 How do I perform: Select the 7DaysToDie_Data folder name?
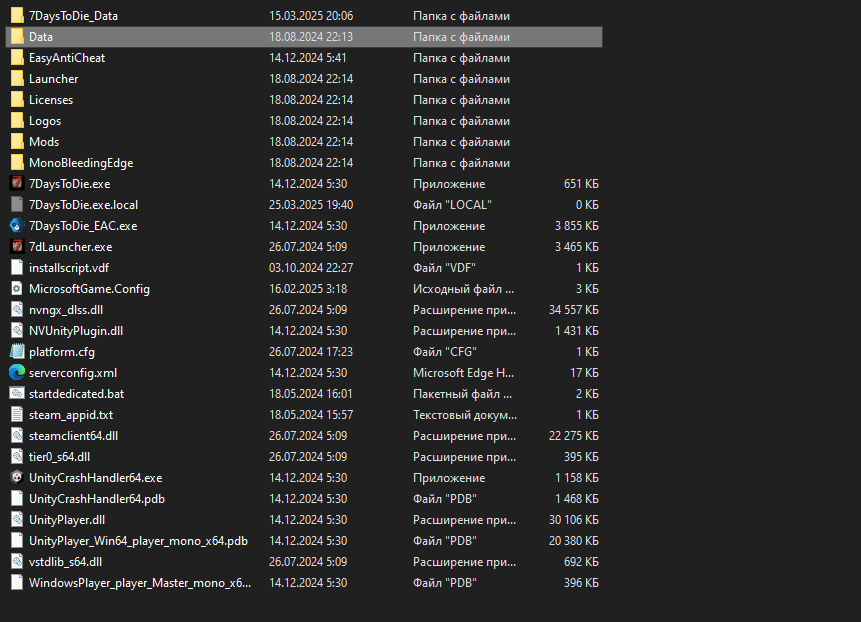73,16
